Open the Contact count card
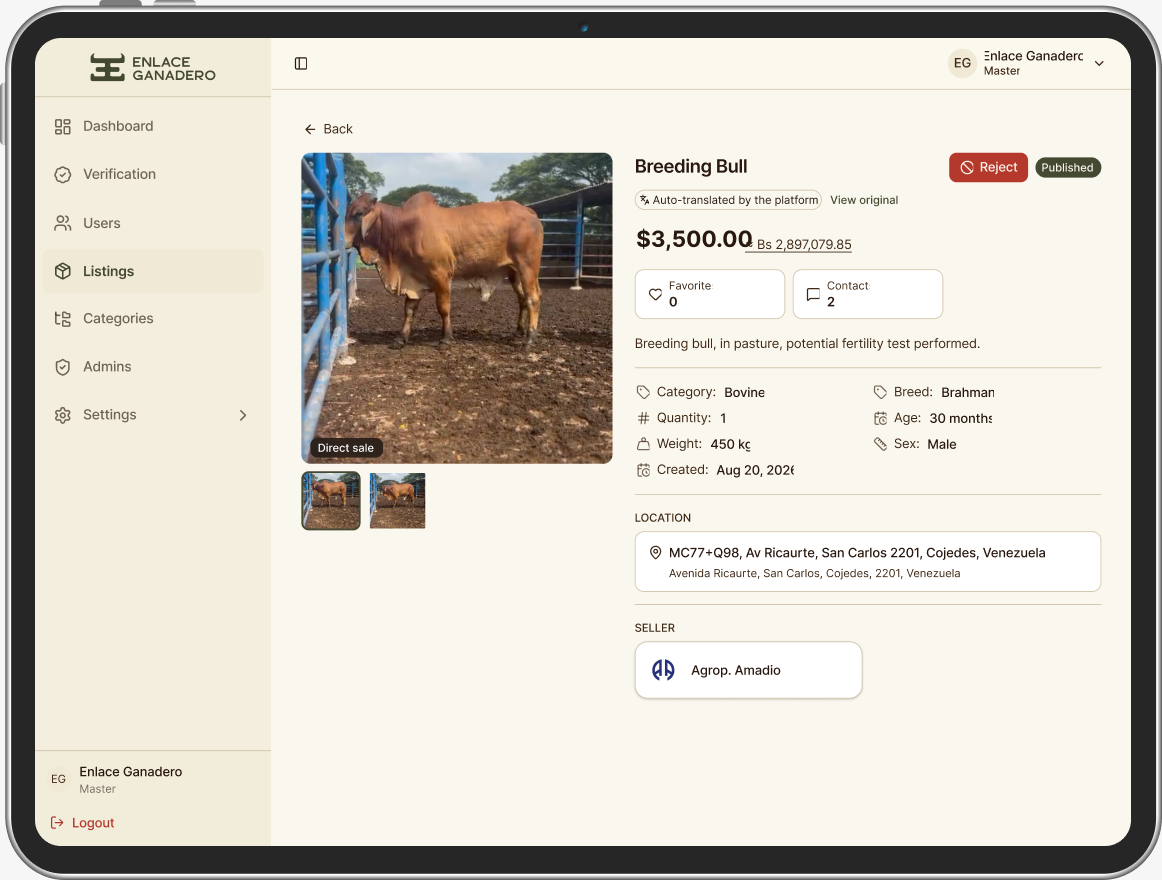Image resolution: width=1162 pixels, height=880 pixels. (x=867, y=294)
